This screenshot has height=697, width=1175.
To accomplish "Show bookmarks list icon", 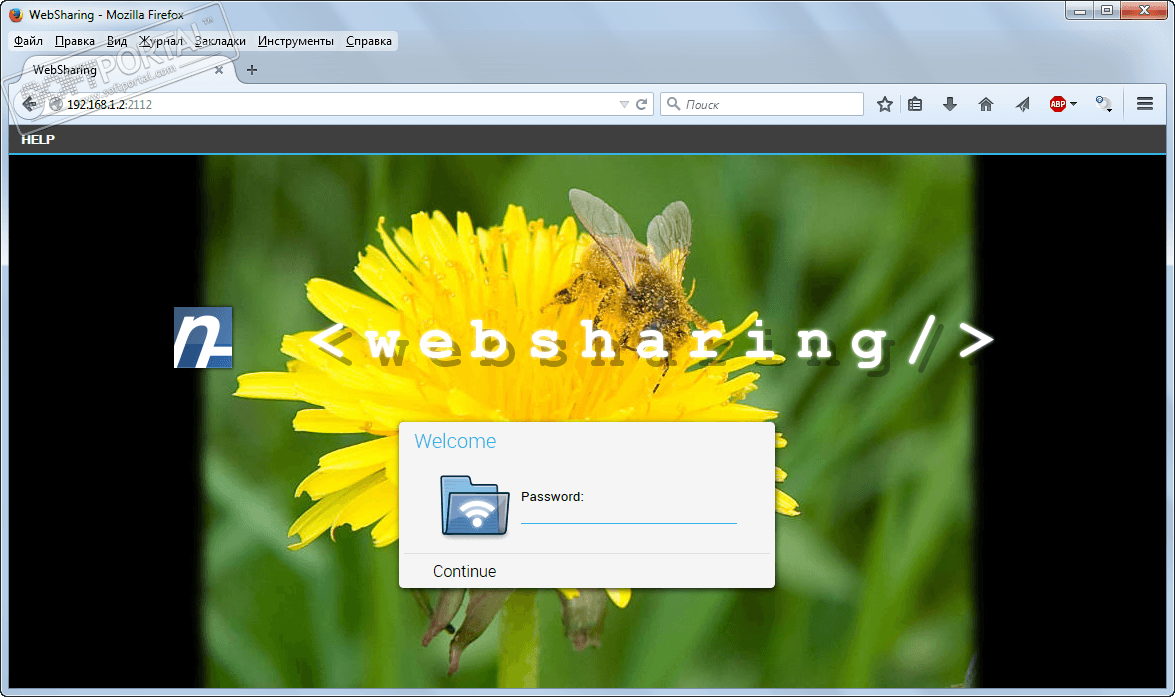I will pyautogui.click(x=915, y=104).
